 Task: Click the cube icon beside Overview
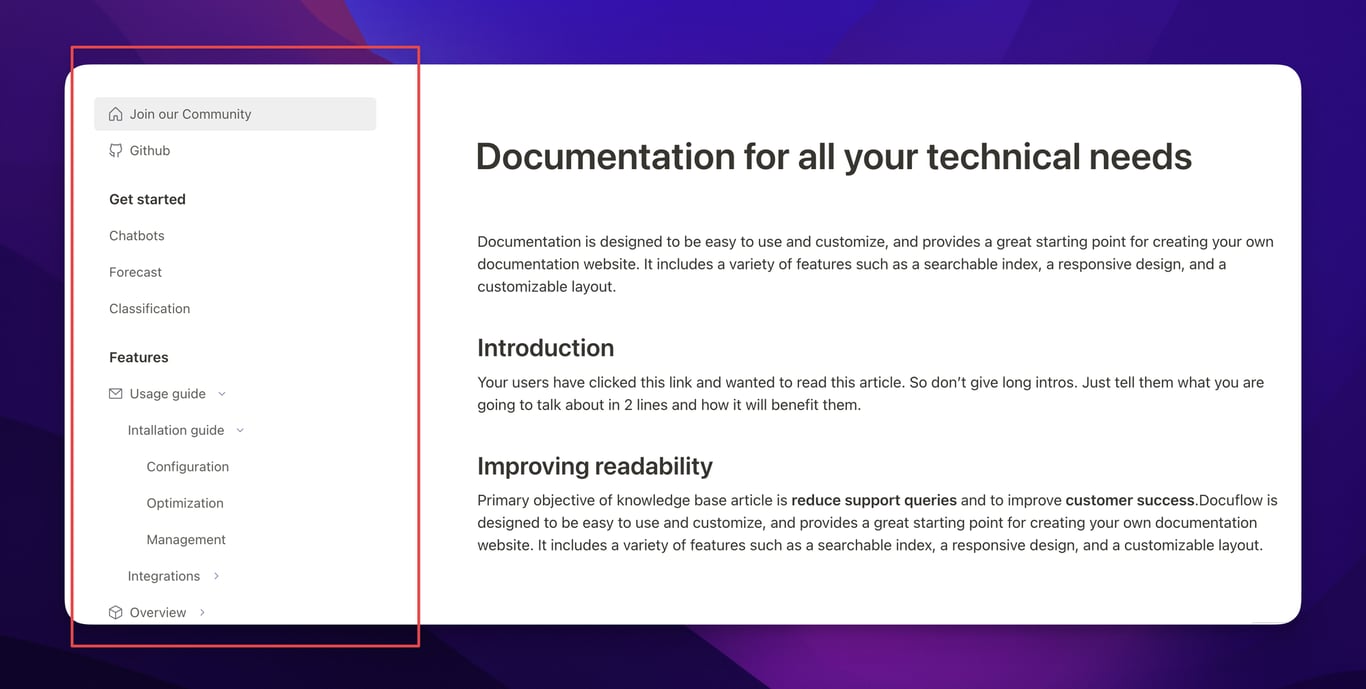pyautogui.click(x=116, y=613)
